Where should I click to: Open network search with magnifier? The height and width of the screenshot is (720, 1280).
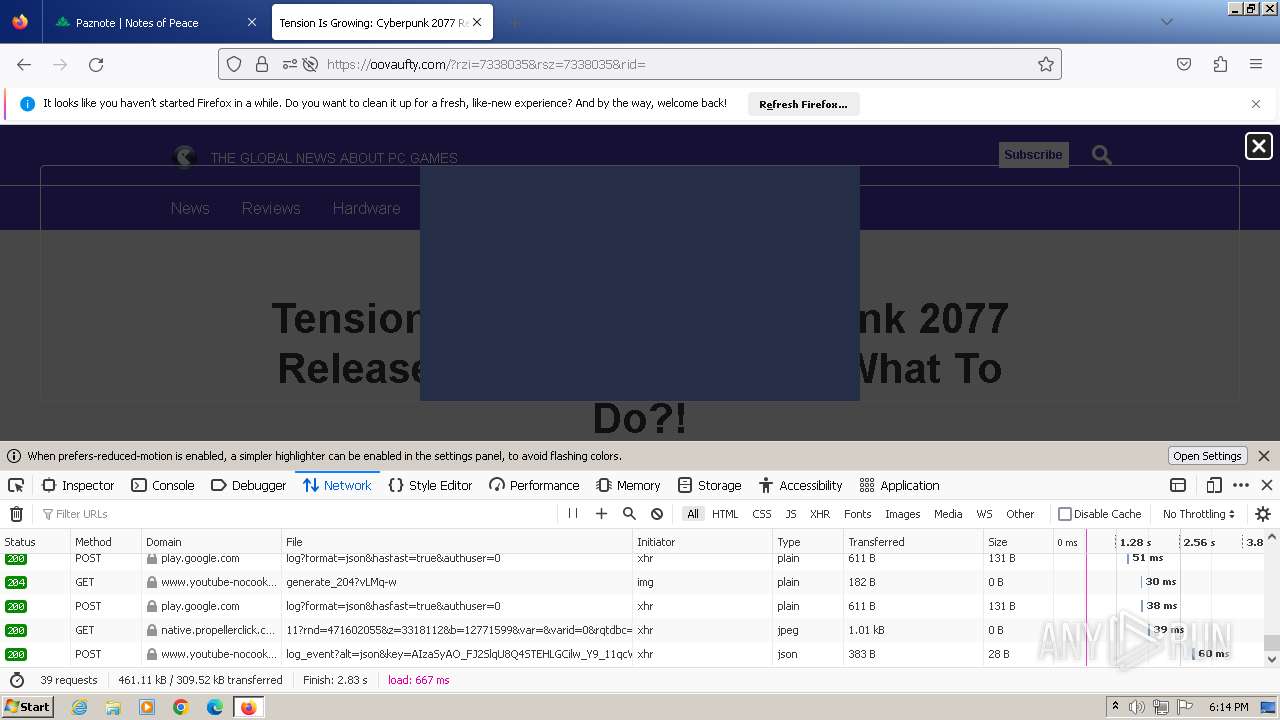pos(629,513)
